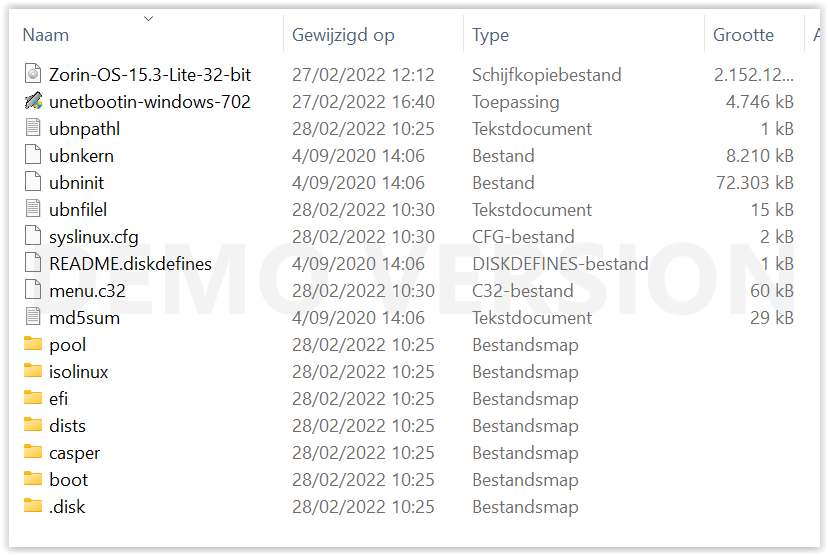Click the ubnpathl text document icon
Screen dimensions: 828x555
tap(33, 129)
